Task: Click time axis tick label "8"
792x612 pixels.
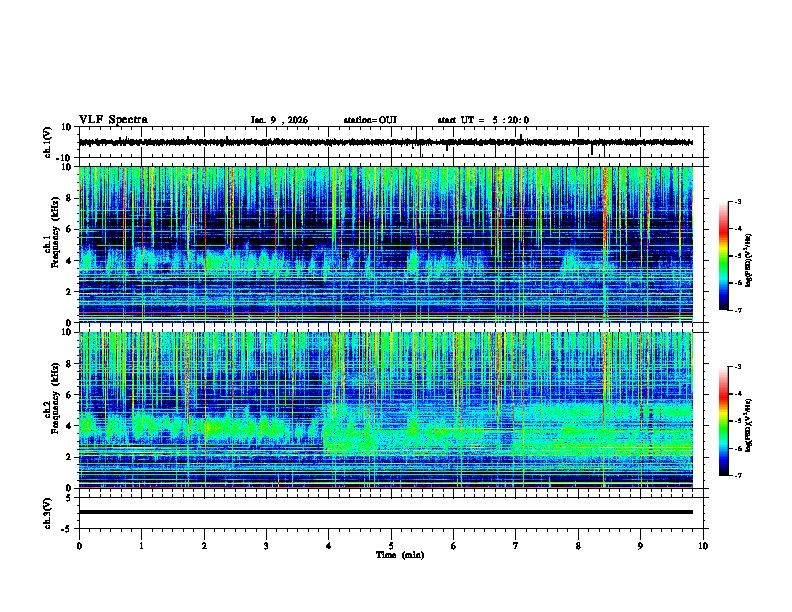Action: coord(578,546)
